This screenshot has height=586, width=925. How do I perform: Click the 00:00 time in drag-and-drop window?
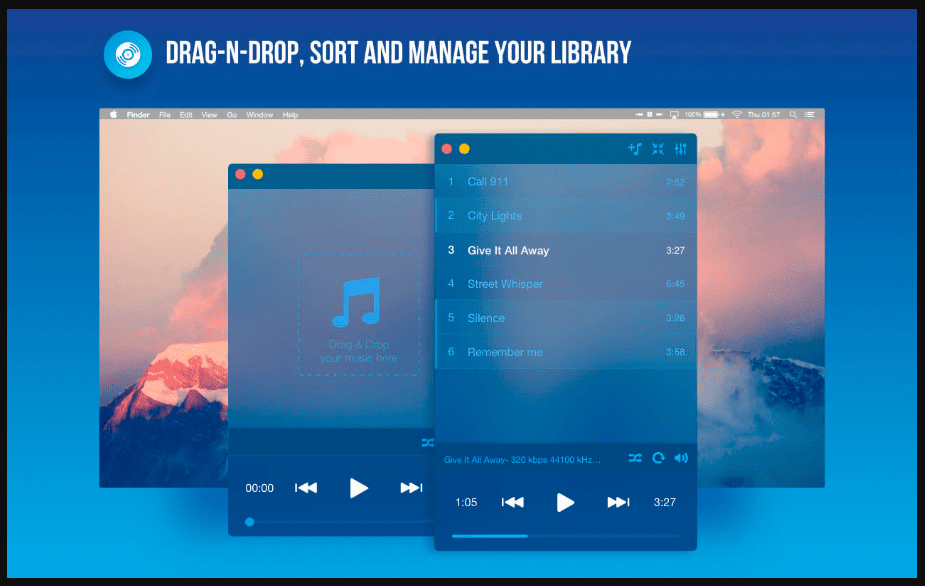pos(260,488)
